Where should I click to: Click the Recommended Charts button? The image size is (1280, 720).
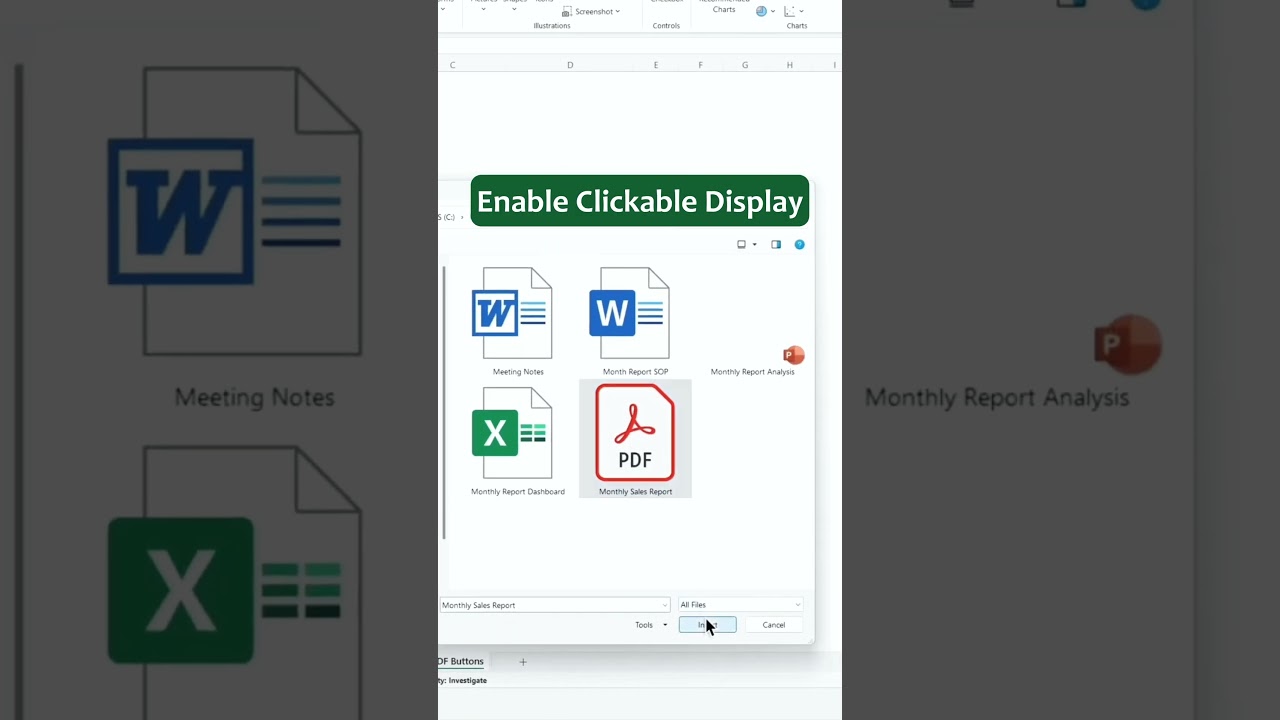pyautogui.click(x=724, y=7)
